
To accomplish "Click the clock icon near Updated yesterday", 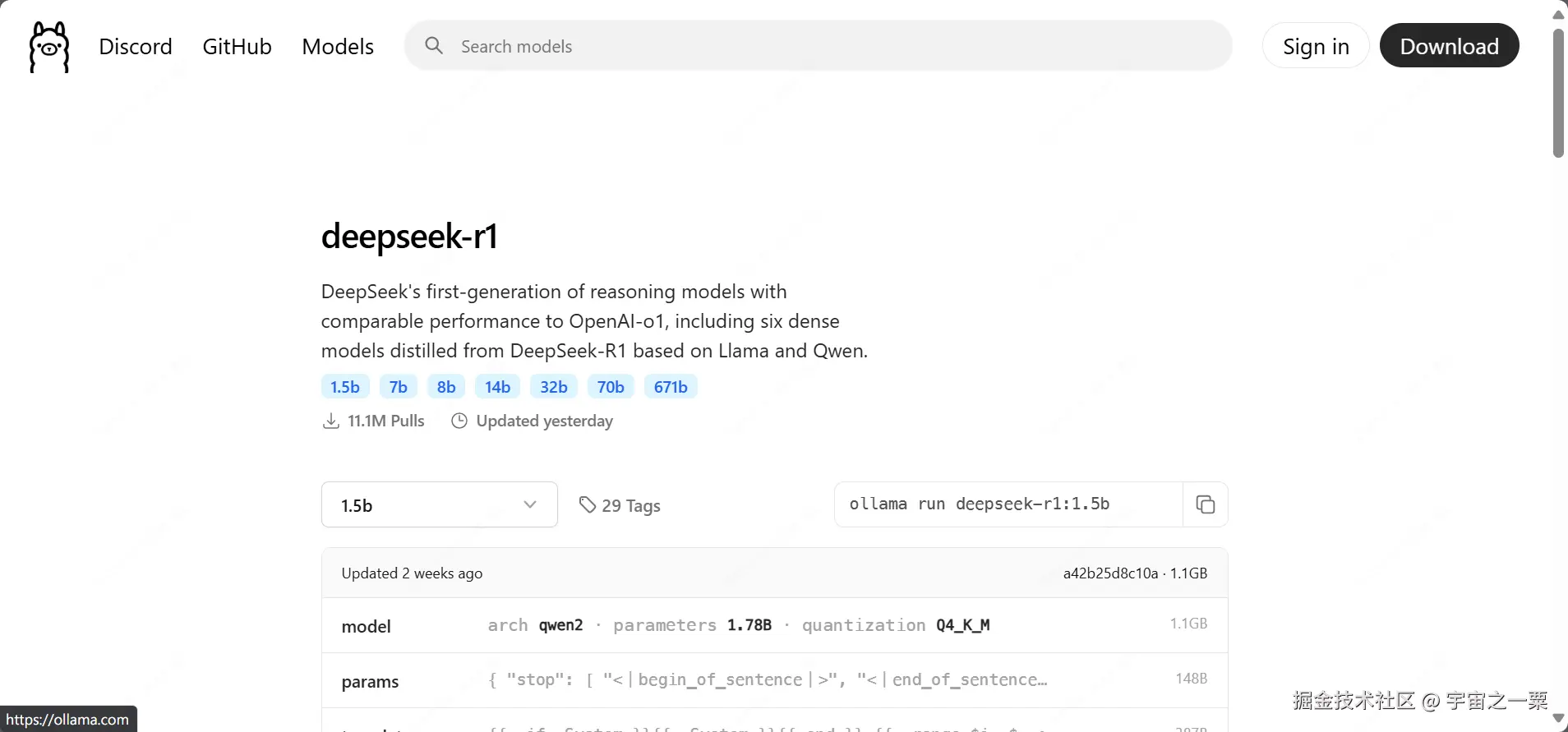I will point(459,421).
